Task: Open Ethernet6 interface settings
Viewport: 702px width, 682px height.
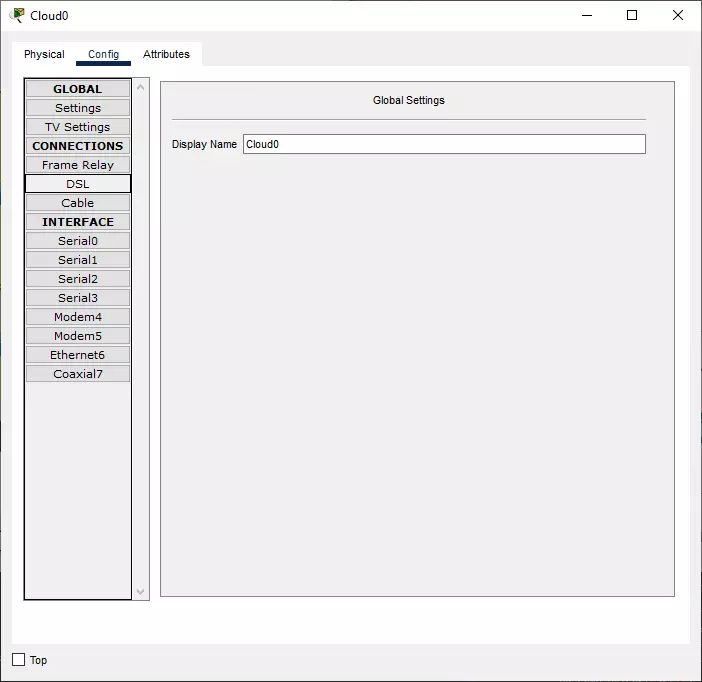Action: pyautogui.click(x=78, y=355)
